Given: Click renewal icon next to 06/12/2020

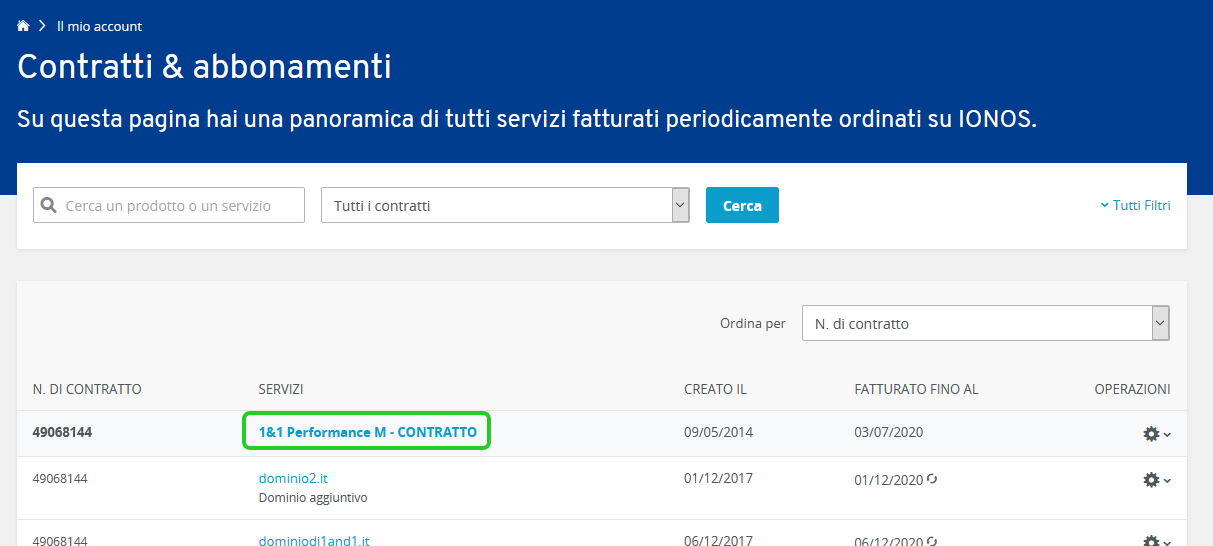Looking at the screenshot, I should [932, 541].
